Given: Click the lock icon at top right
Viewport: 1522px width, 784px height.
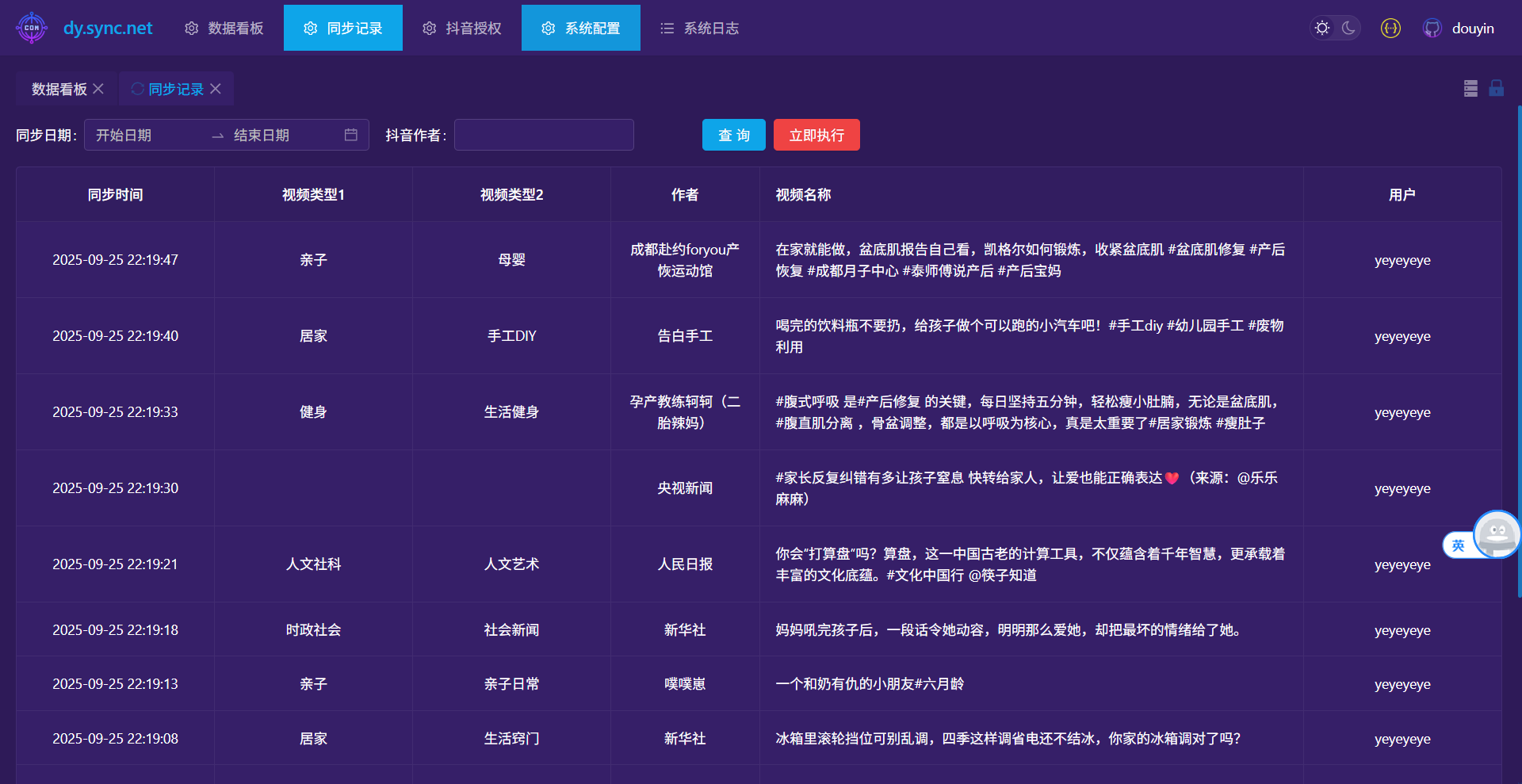Looking at the screenshot, I should (1497, 88).
